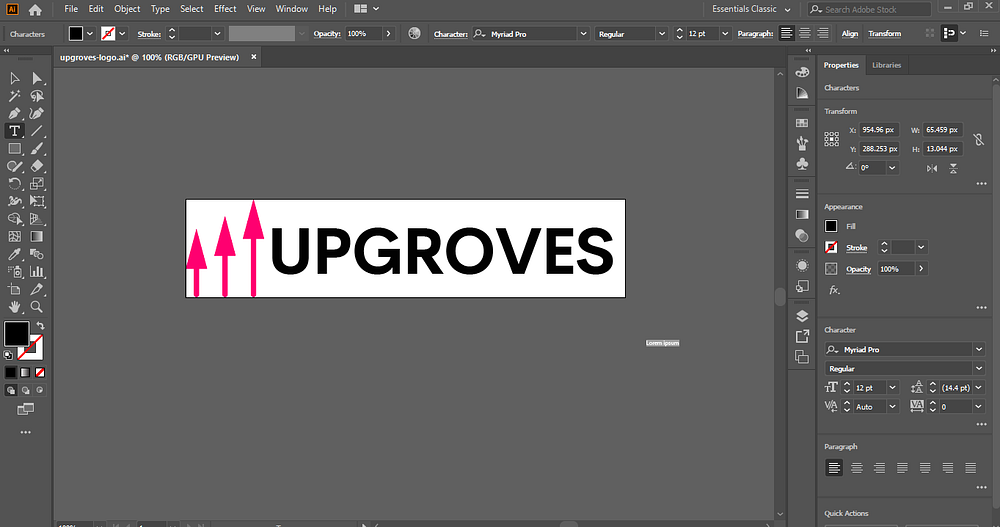1000x527 pixels.
Task: Align text left in control bar
Action: [786, 33]
